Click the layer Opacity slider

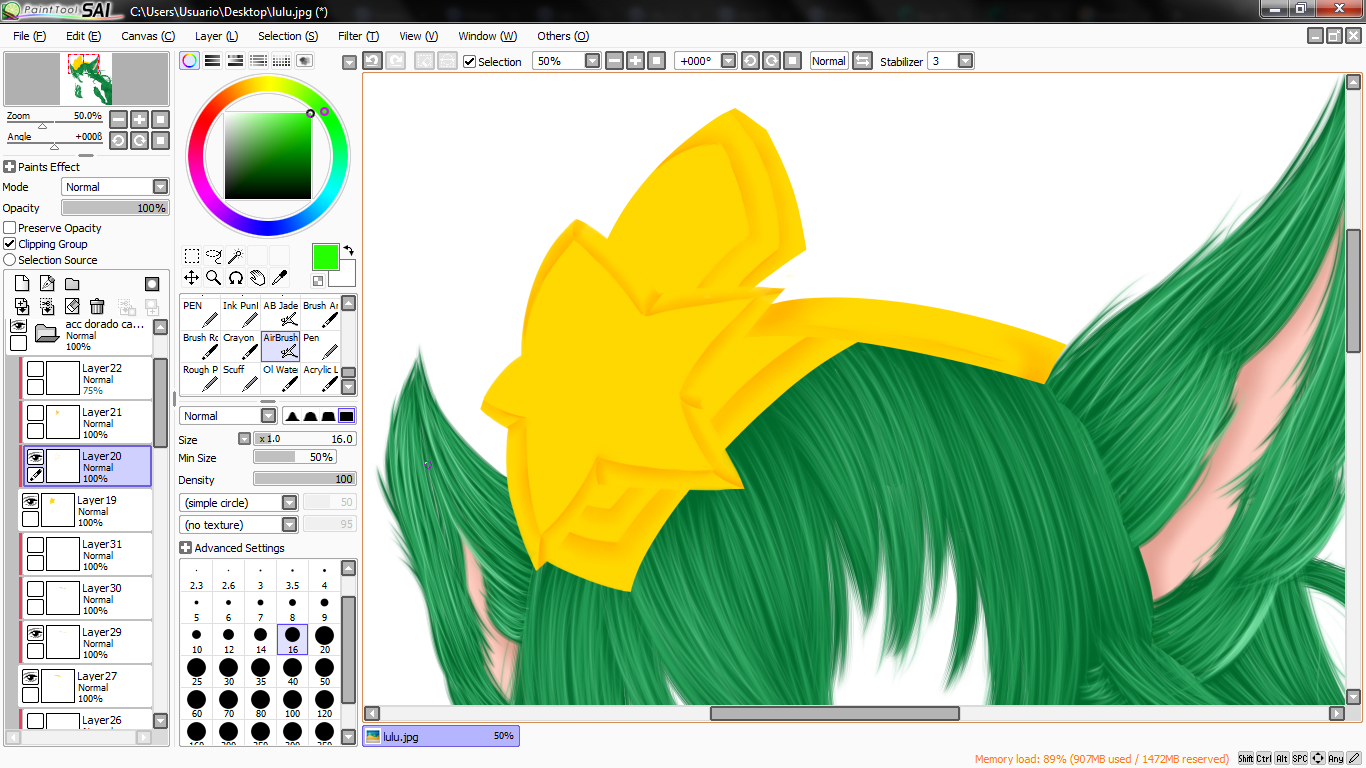(x=116, y=208)
